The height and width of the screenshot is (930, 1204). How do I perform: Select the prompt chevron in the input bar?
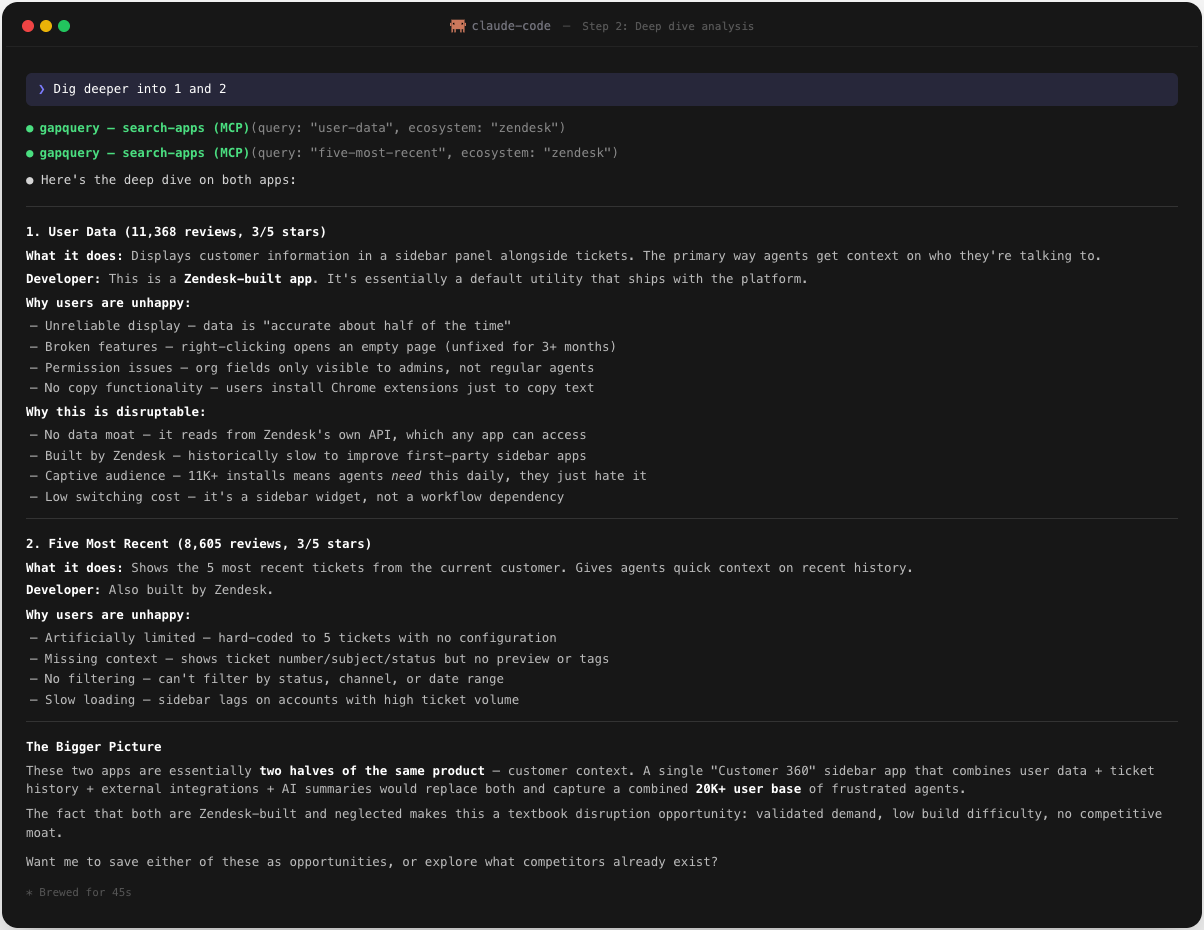click(42, 89)
